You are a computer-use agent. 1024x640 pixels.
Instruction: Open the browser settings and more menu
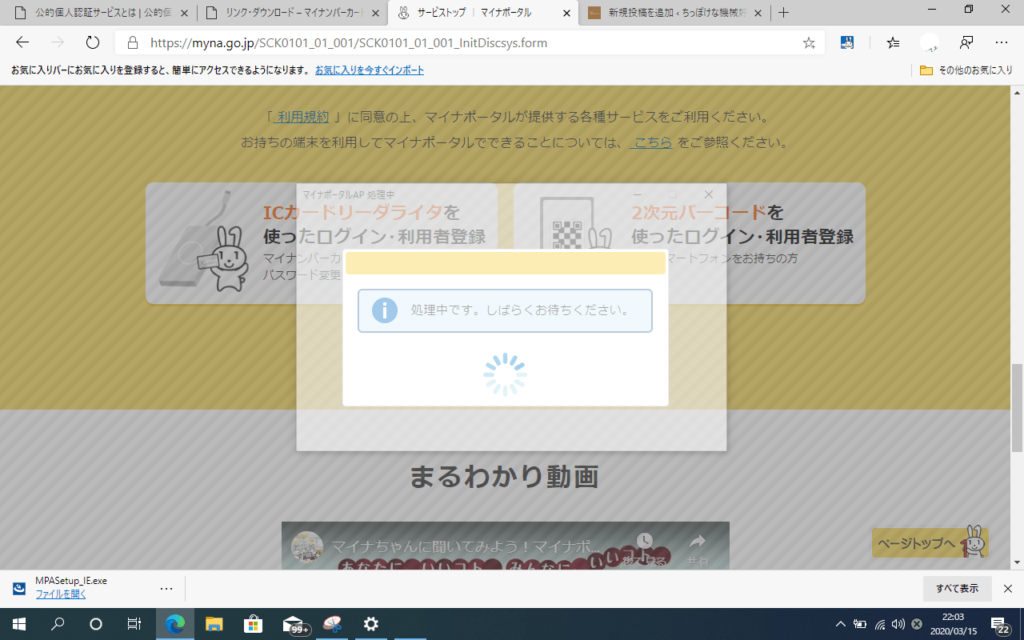tap(1001, 42)
